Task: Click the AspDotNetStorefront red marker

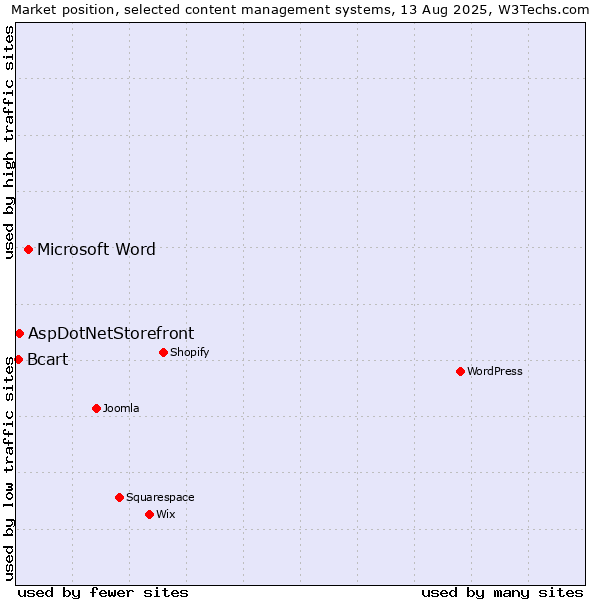Action: tap(20, 334)
